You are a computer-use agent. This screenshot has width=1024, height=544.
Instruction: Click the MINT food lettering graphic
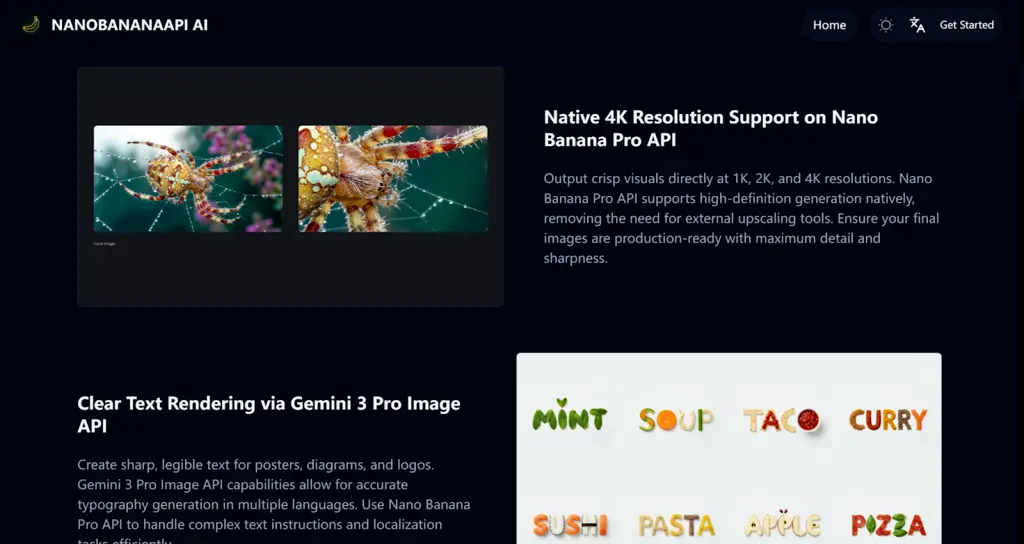(569, 415)
